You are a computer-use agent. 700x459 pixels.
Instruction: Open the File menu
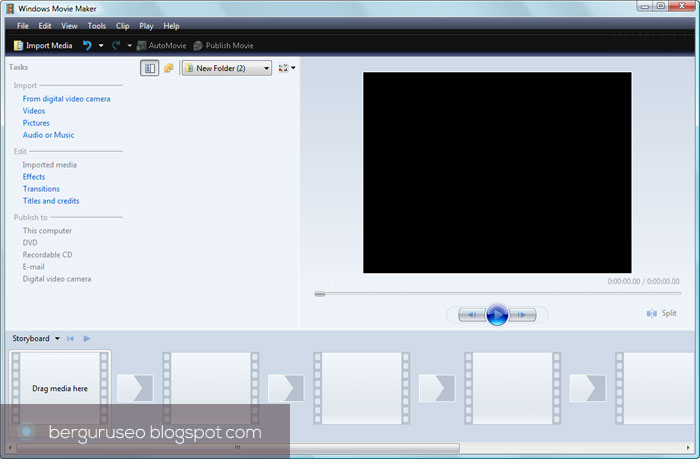(23, 26)
